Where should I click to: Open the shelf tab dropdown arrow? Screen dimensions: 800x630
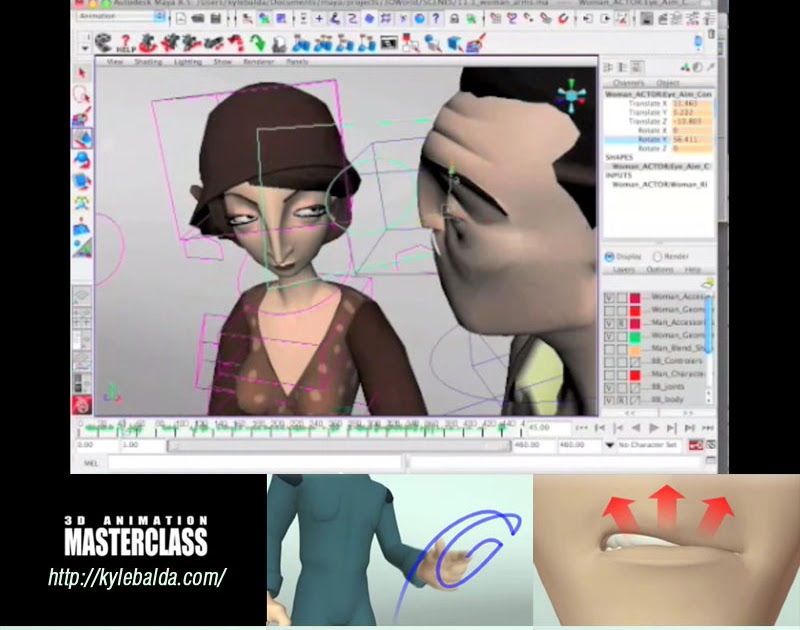(x=85, y=48)
